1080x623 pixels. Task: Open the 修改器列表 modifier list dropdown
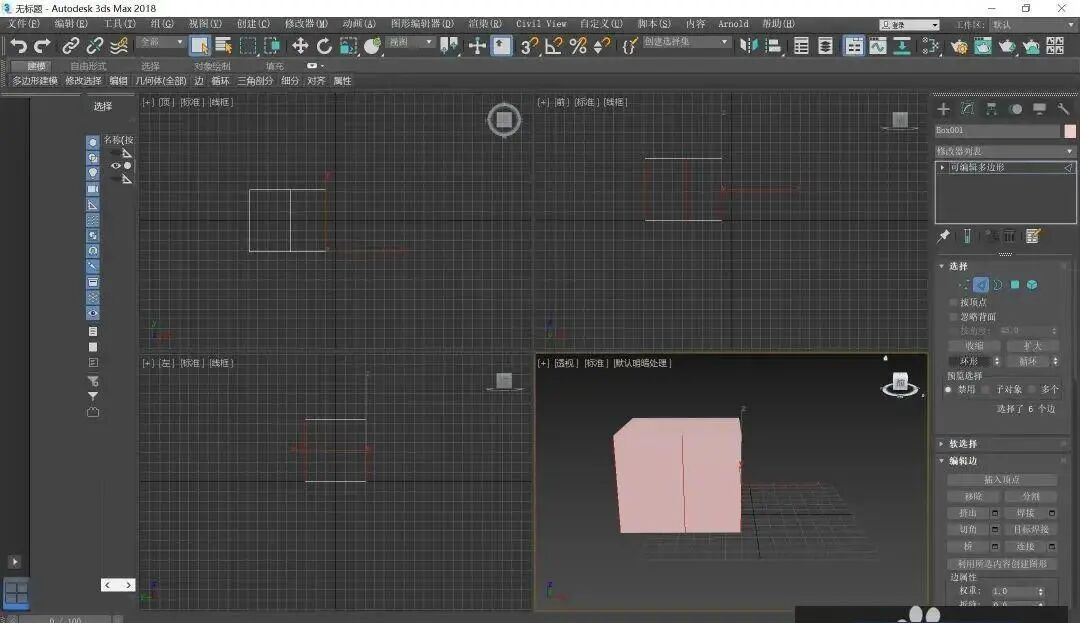tap(1005, 151)
